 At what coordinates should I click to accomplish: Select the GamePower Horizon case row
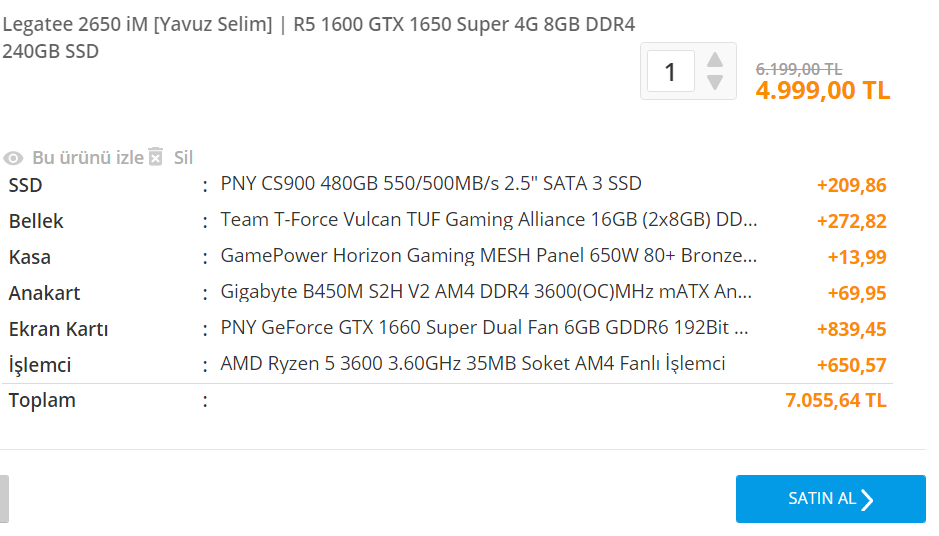click(x=488, y=256)
